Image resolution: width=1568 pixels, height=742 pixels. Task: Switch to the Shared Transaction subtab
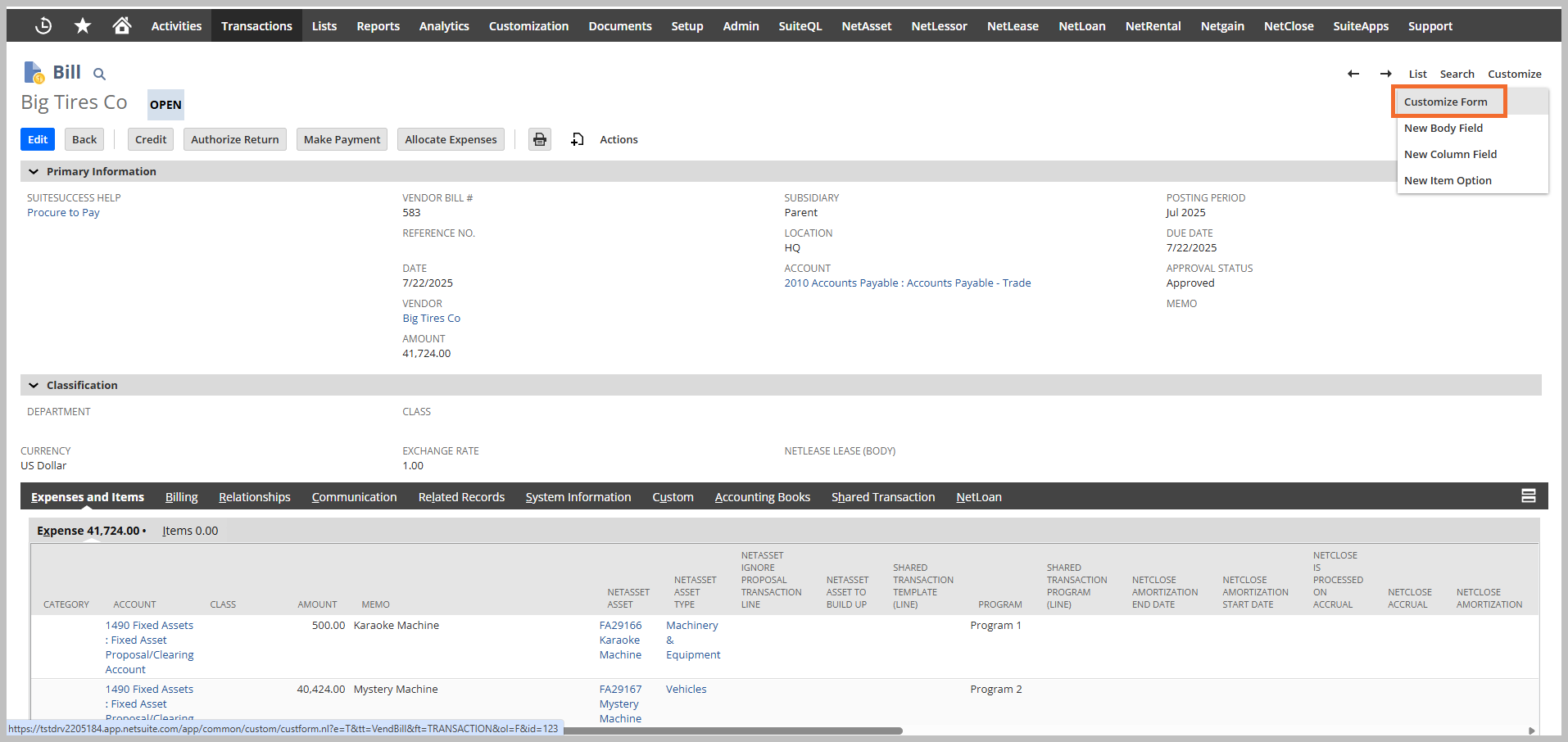click(x=883, y=497)
